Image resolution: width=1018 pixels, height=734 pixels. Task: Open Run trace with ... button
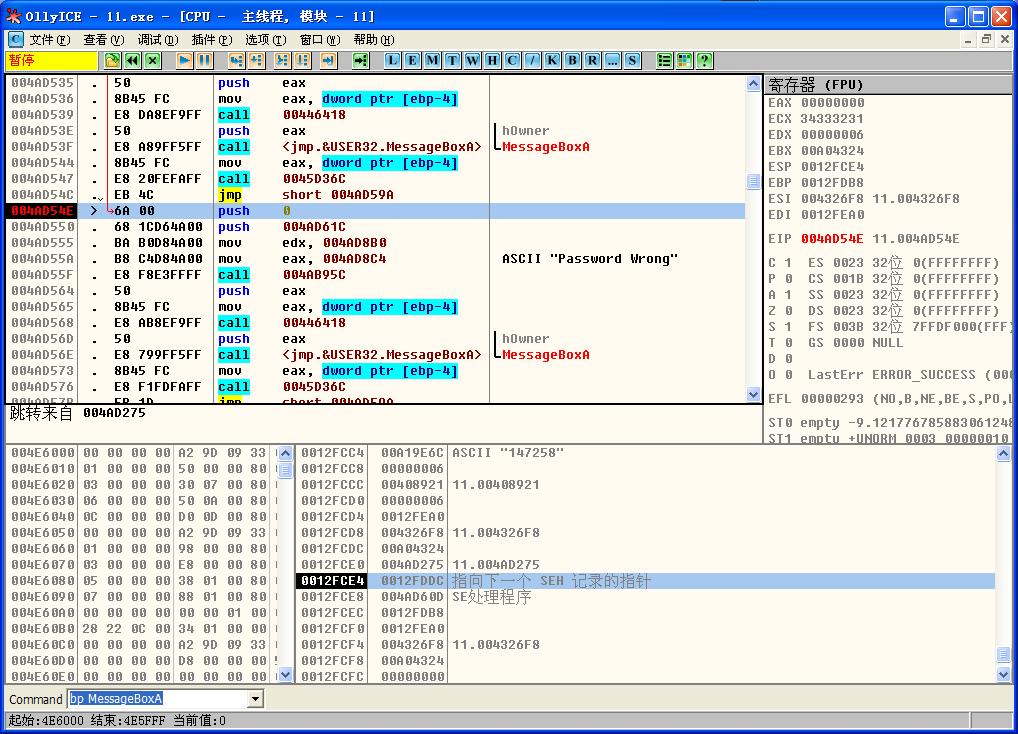pos(612,61)
